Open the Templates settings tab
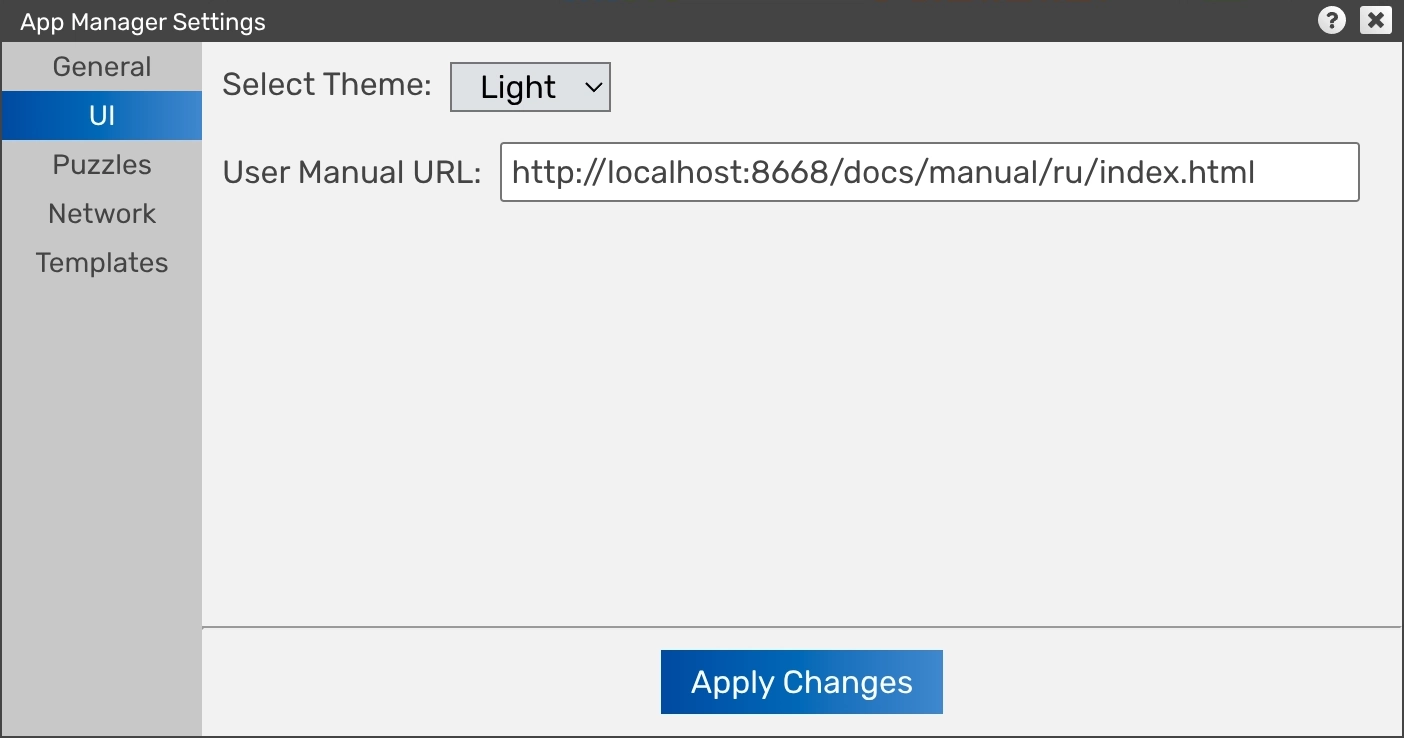Image resolution: width=1404 pixels, height=738 pixels. tap(101, 263)
